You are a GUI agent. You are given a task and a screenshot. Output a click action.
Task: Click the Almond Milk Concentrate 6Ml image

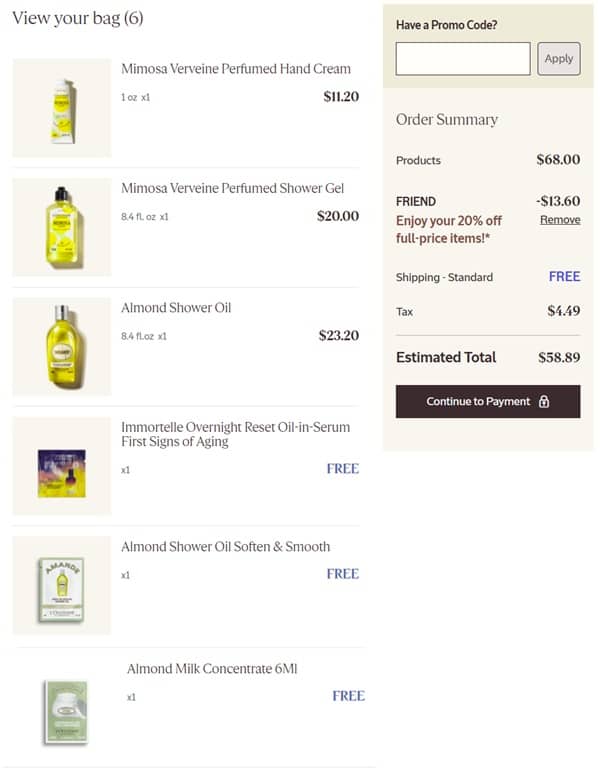[x=66, y=707]
